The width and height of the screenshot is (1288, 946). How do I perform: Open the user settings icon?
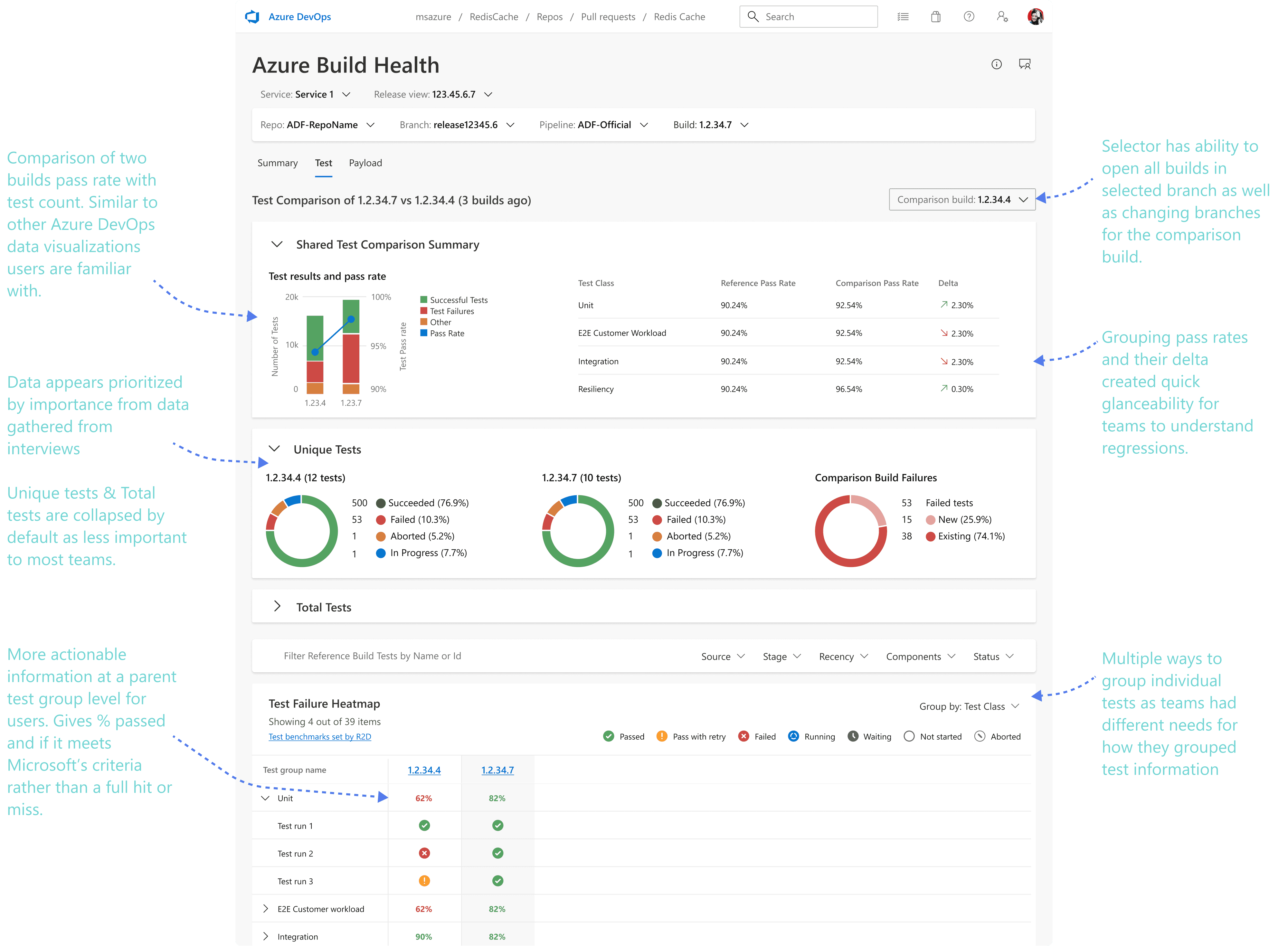1002,17
